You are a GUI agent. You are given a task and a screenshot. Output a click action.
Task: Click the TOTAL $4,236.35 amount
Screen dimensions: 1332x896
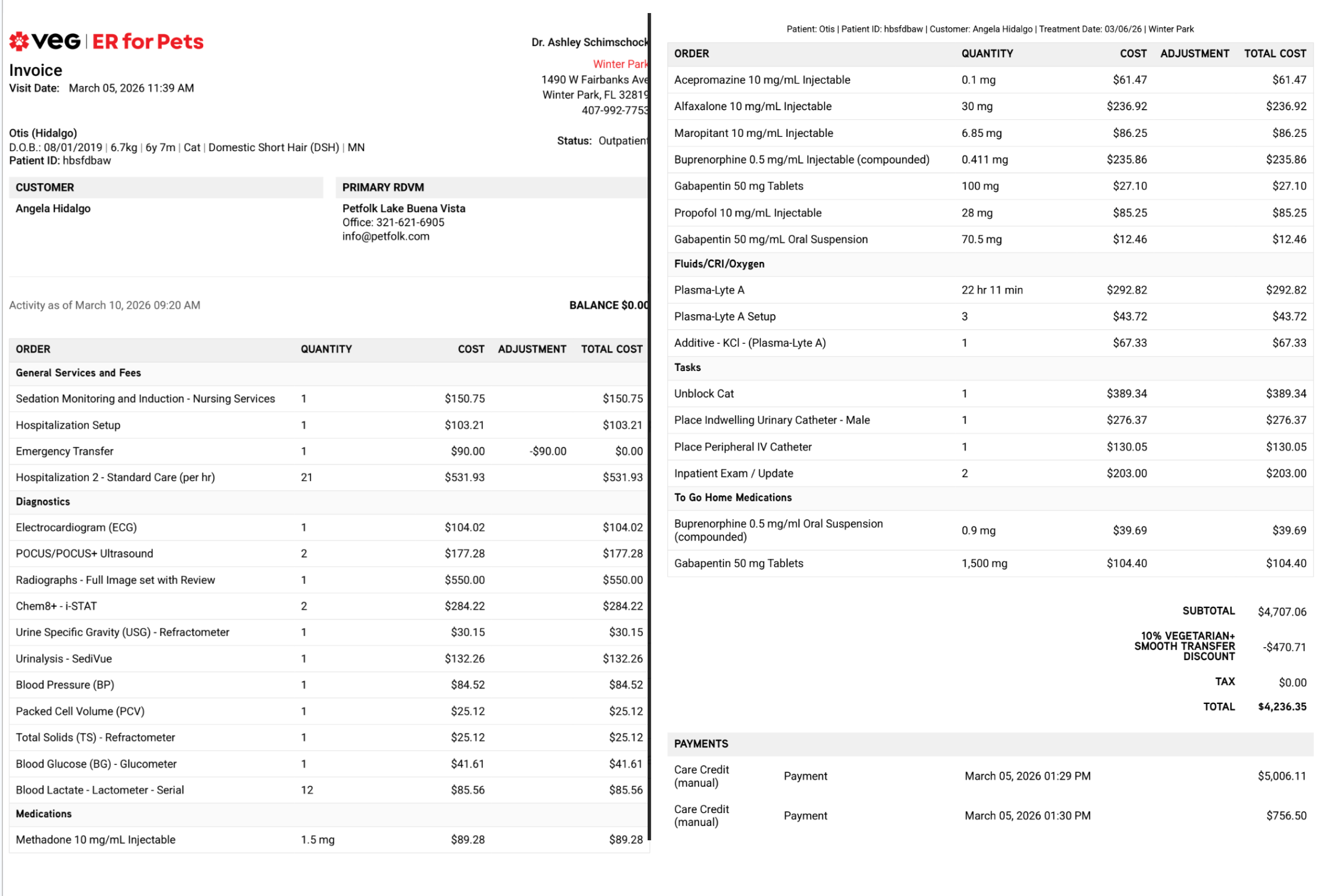click(1282, 707)
